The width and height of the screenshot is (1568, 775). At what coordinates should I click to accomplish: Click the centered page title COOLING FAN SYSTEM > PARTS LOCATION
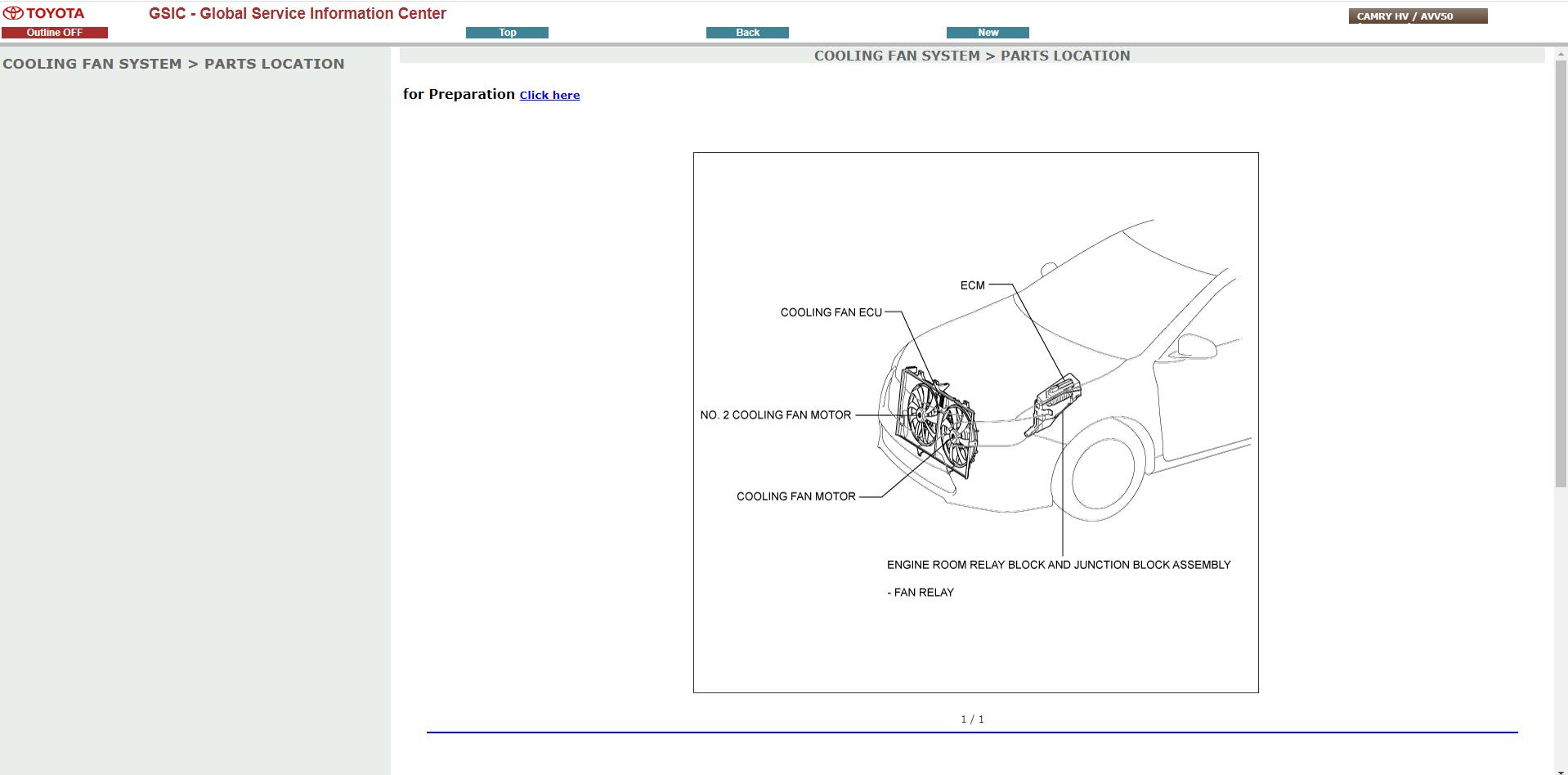pyautogui.click(x=972, y=56)
